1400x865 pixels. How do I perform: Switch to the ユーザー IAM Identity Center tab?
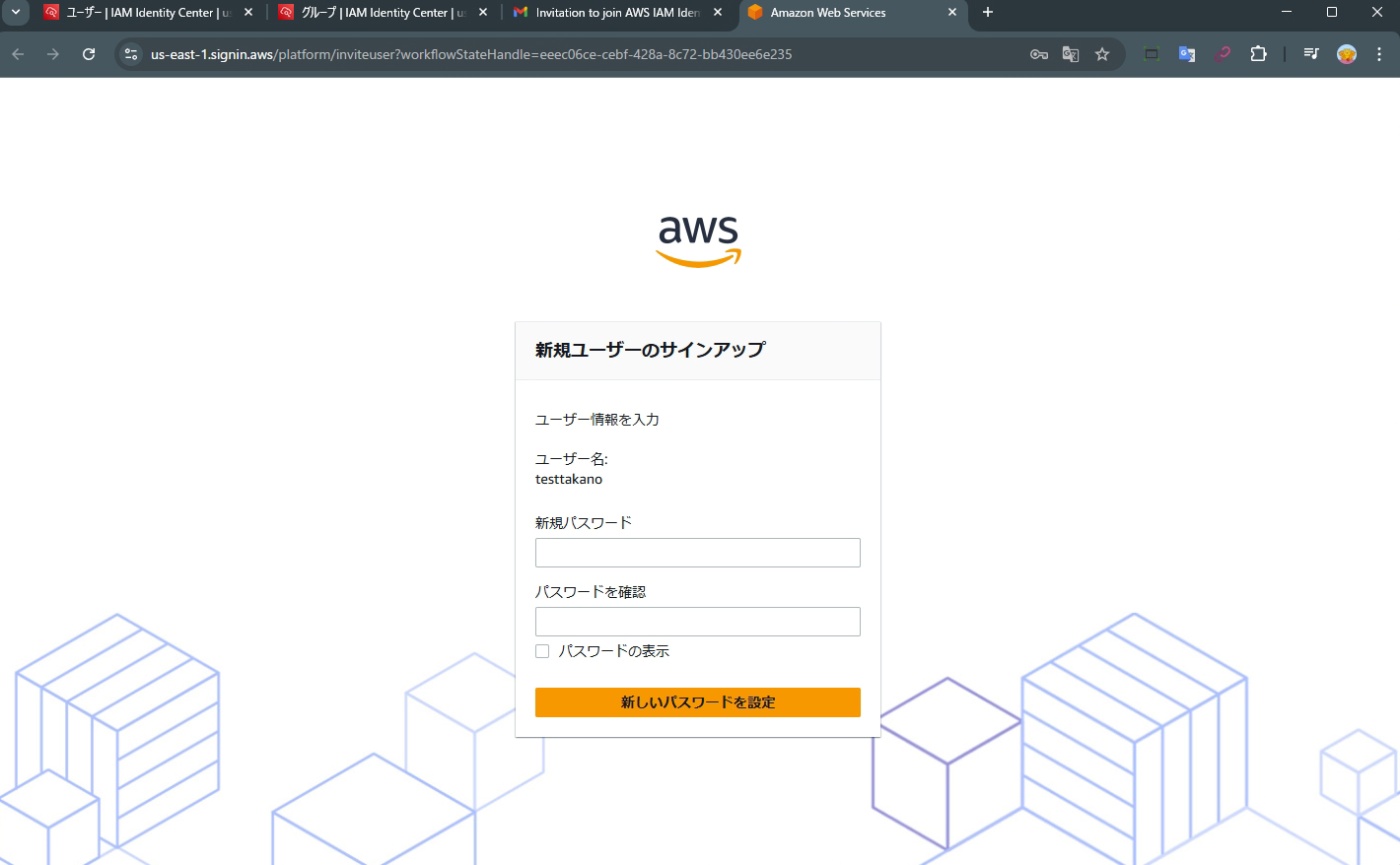coord(148,13)
